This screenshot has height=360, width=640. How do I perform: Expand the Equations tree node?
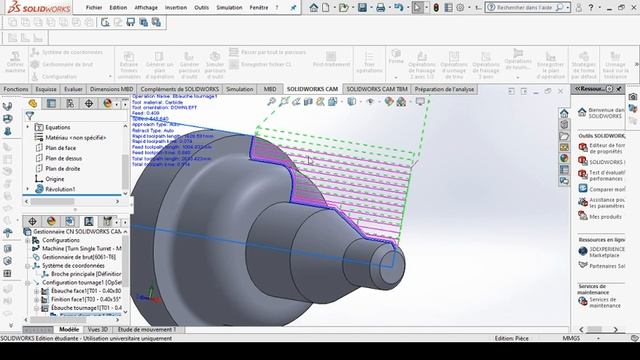click(28, 127)
